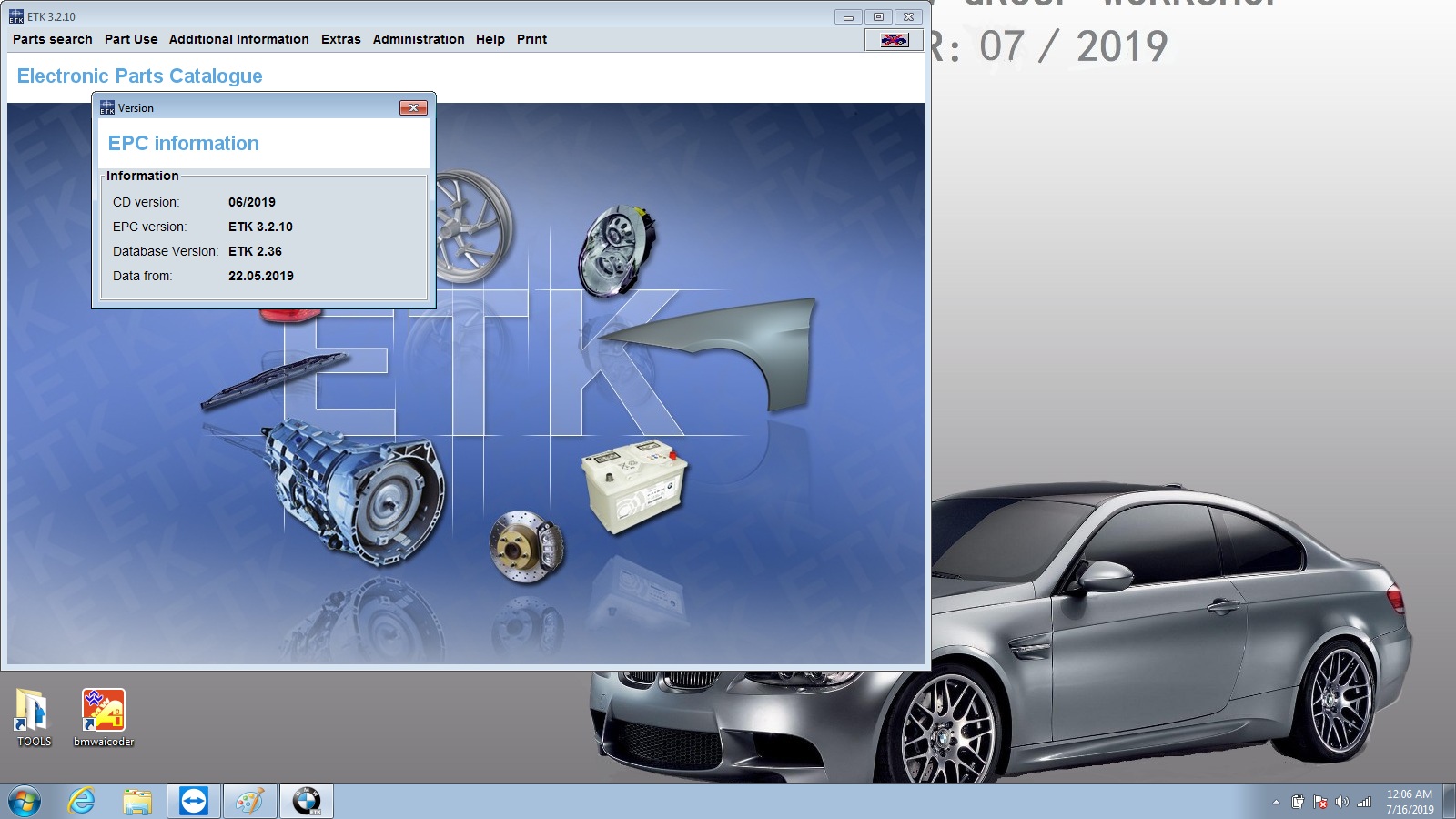This screenshot has height=819, width=1456.
Task: Click the ETK icon in Version dialog title
Action: 107,107
